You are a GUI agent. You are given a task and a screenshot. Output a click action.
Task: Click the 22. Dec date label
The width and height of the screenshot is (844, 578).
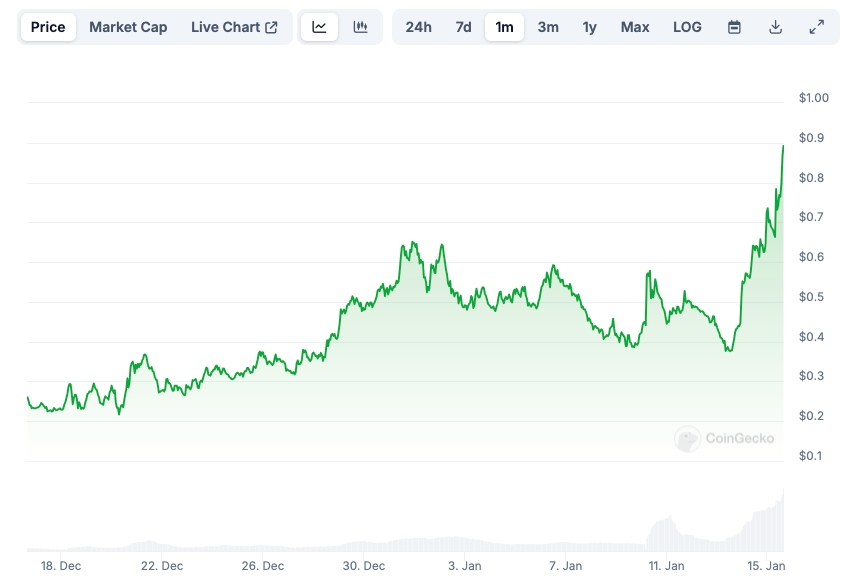point(162,566)
